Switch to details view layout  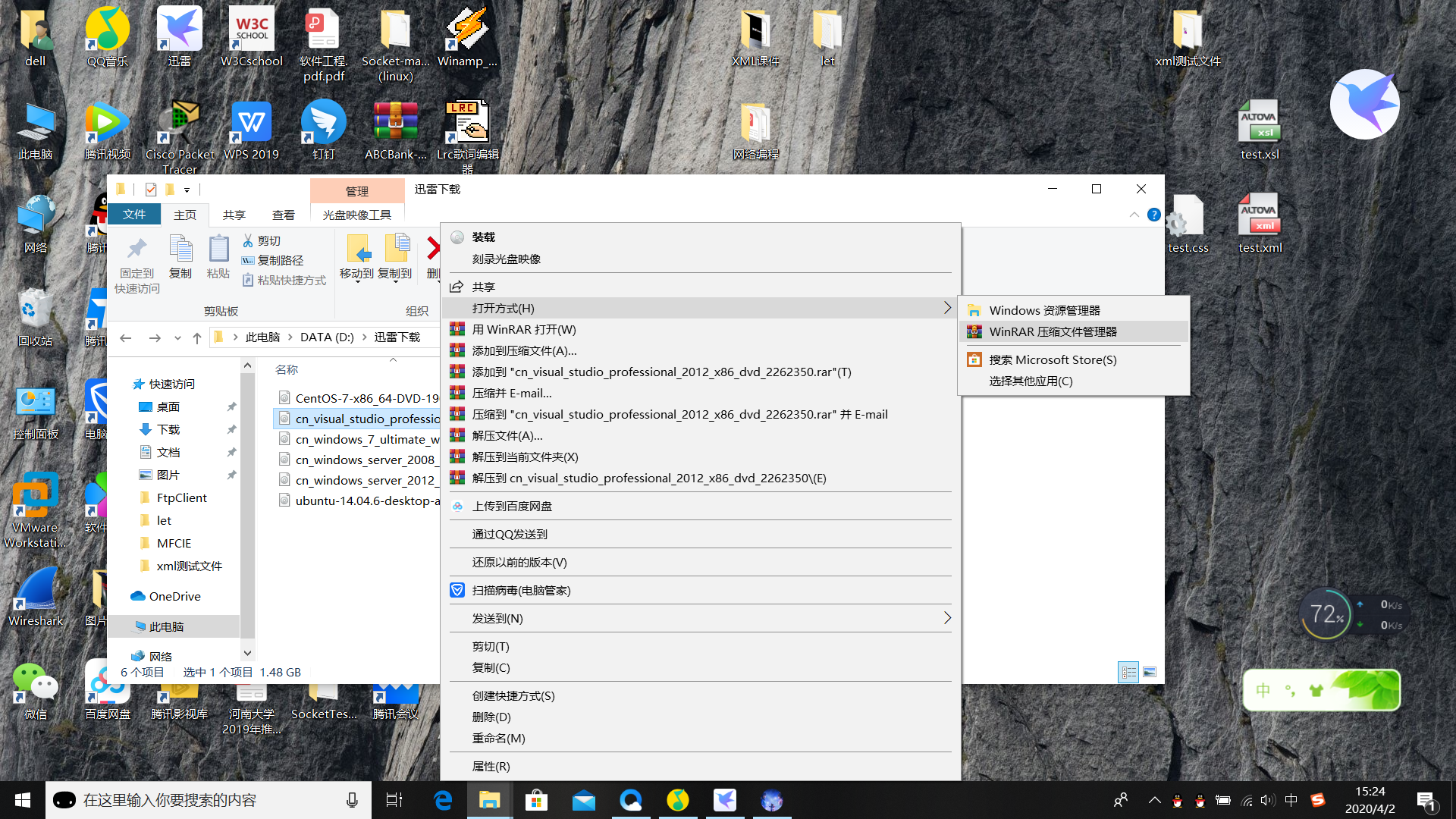[x=1128, y=672]
